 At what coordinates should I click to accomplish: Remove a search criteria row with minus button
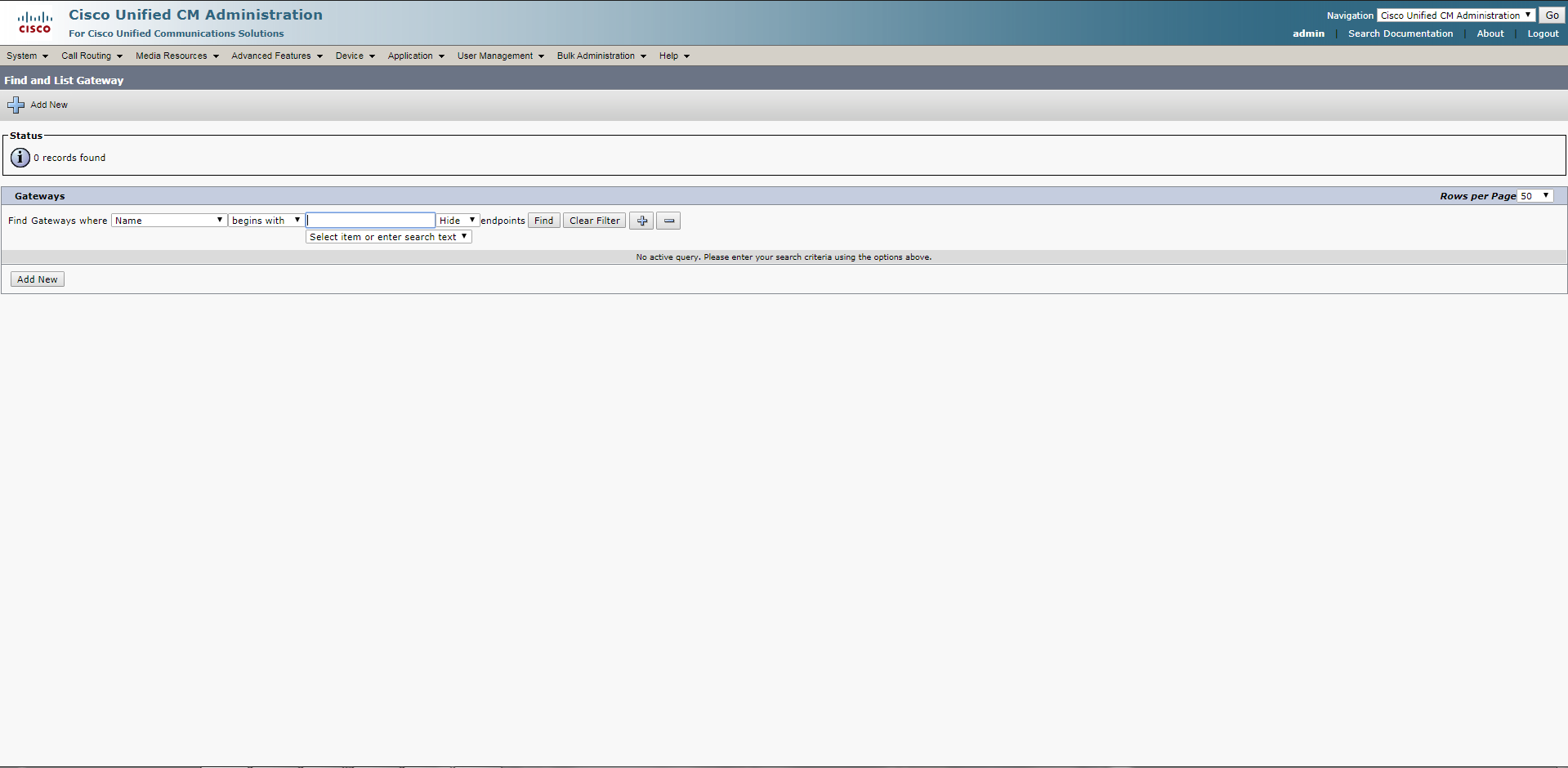pos(668,221)
